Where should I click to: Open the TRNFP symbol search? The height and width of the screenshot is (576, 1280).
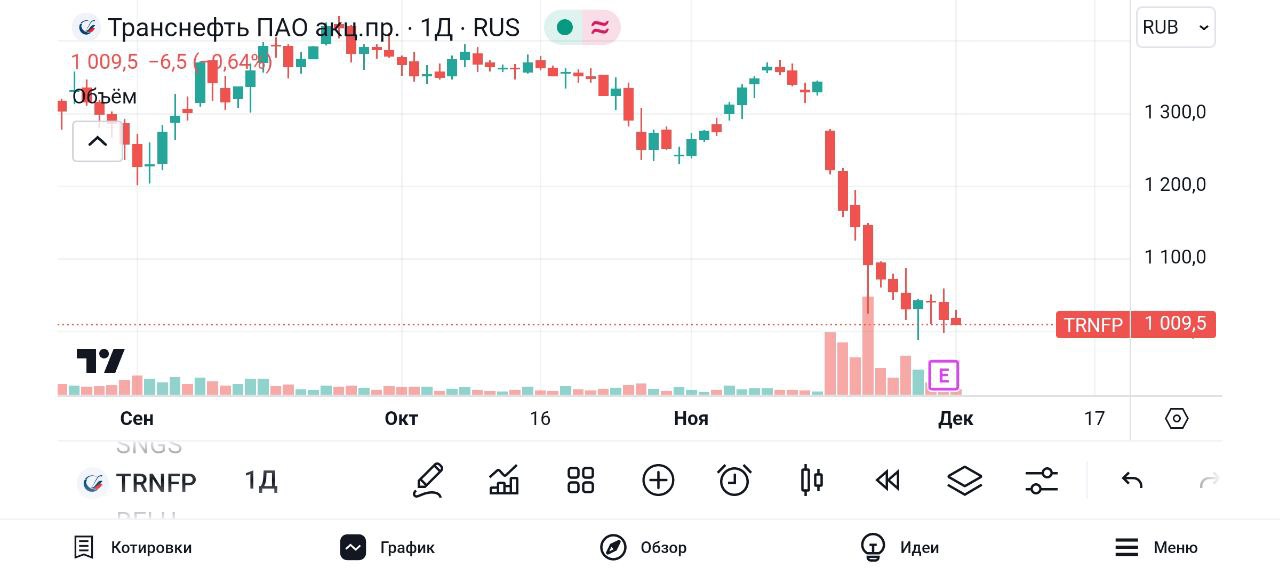[138, 483]
